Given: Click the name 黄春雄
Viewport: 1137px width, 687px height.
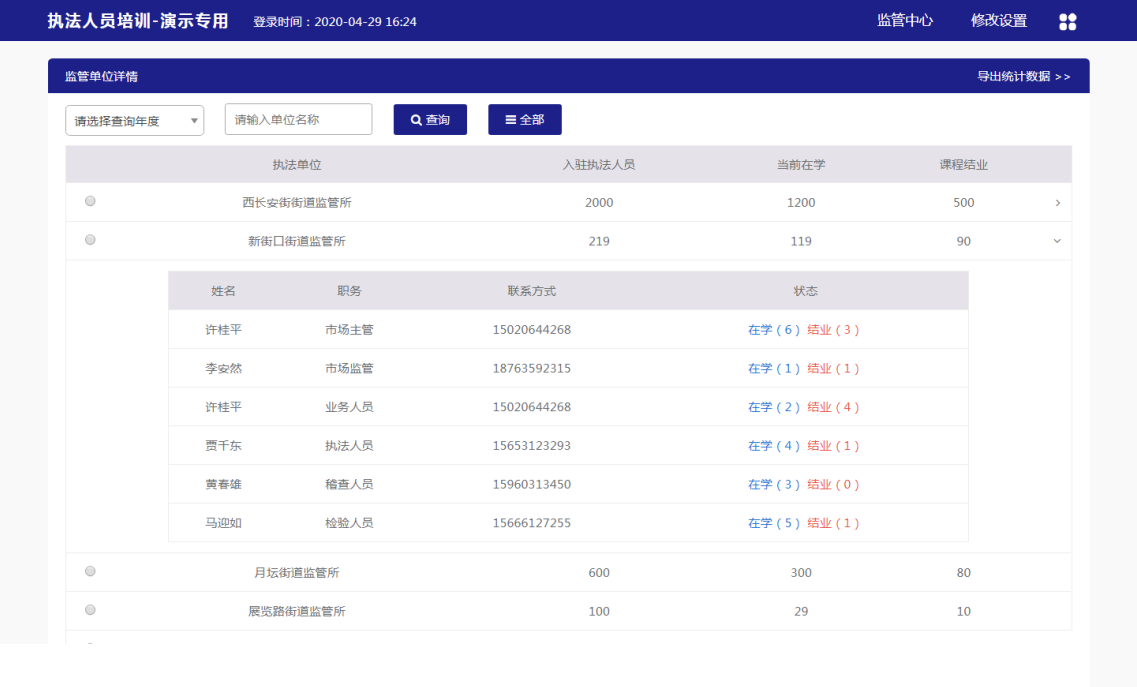Looking at the screenshot, I should pos(223,484).
